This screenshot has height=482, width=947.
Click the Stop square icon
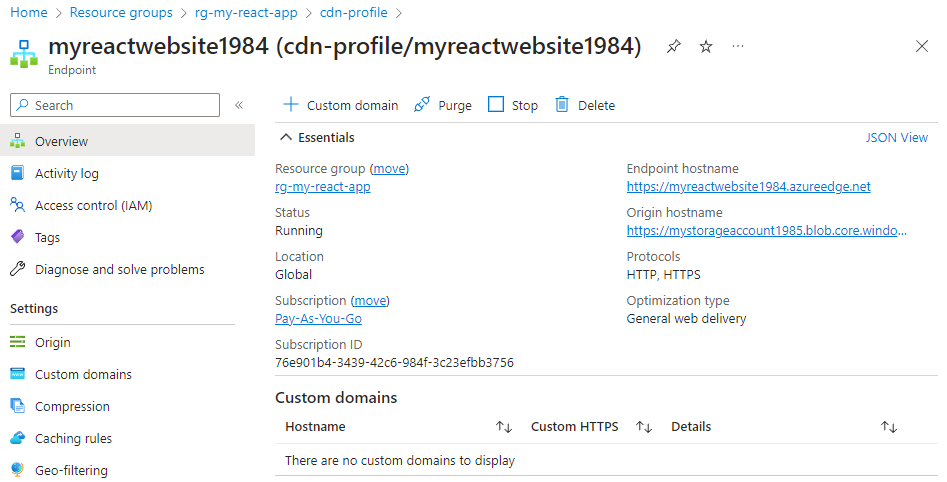pos(496,104)
